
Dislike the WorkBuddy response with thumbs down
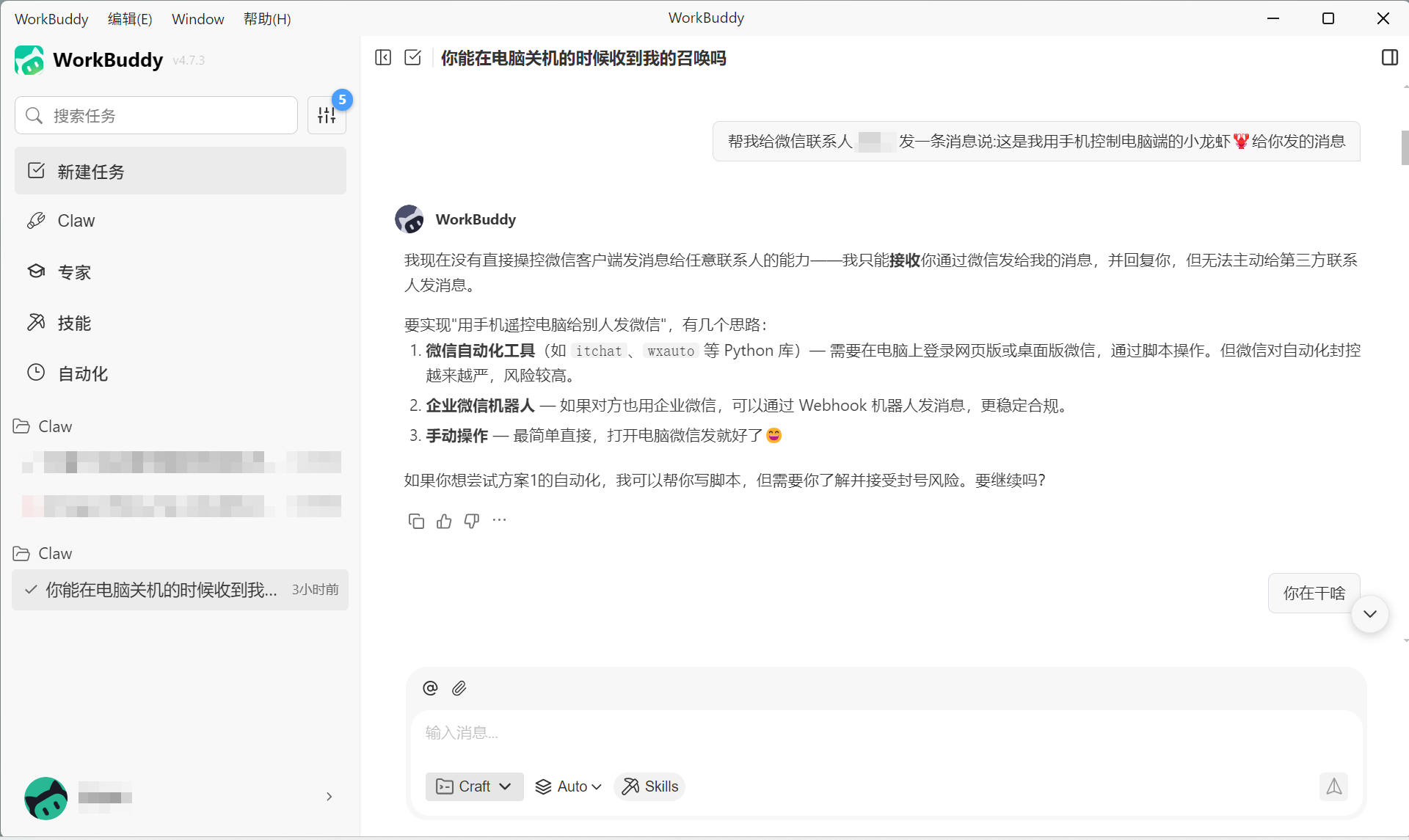click(472, 521)
